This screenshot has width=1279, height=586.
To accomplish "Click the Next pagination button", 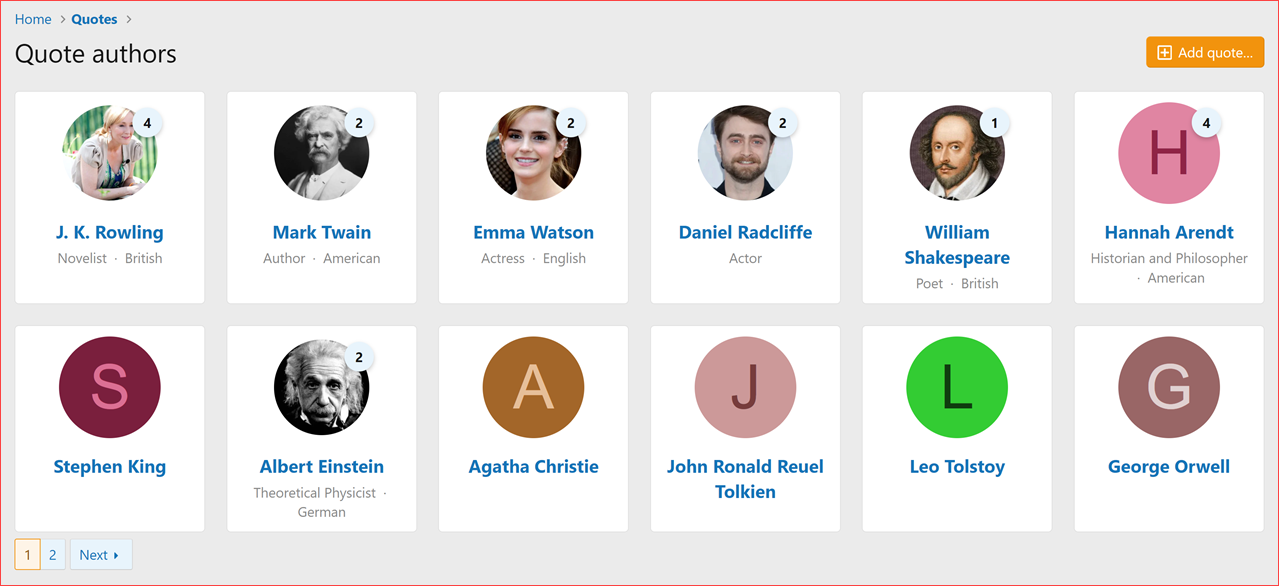I will [x=100, y=554].
